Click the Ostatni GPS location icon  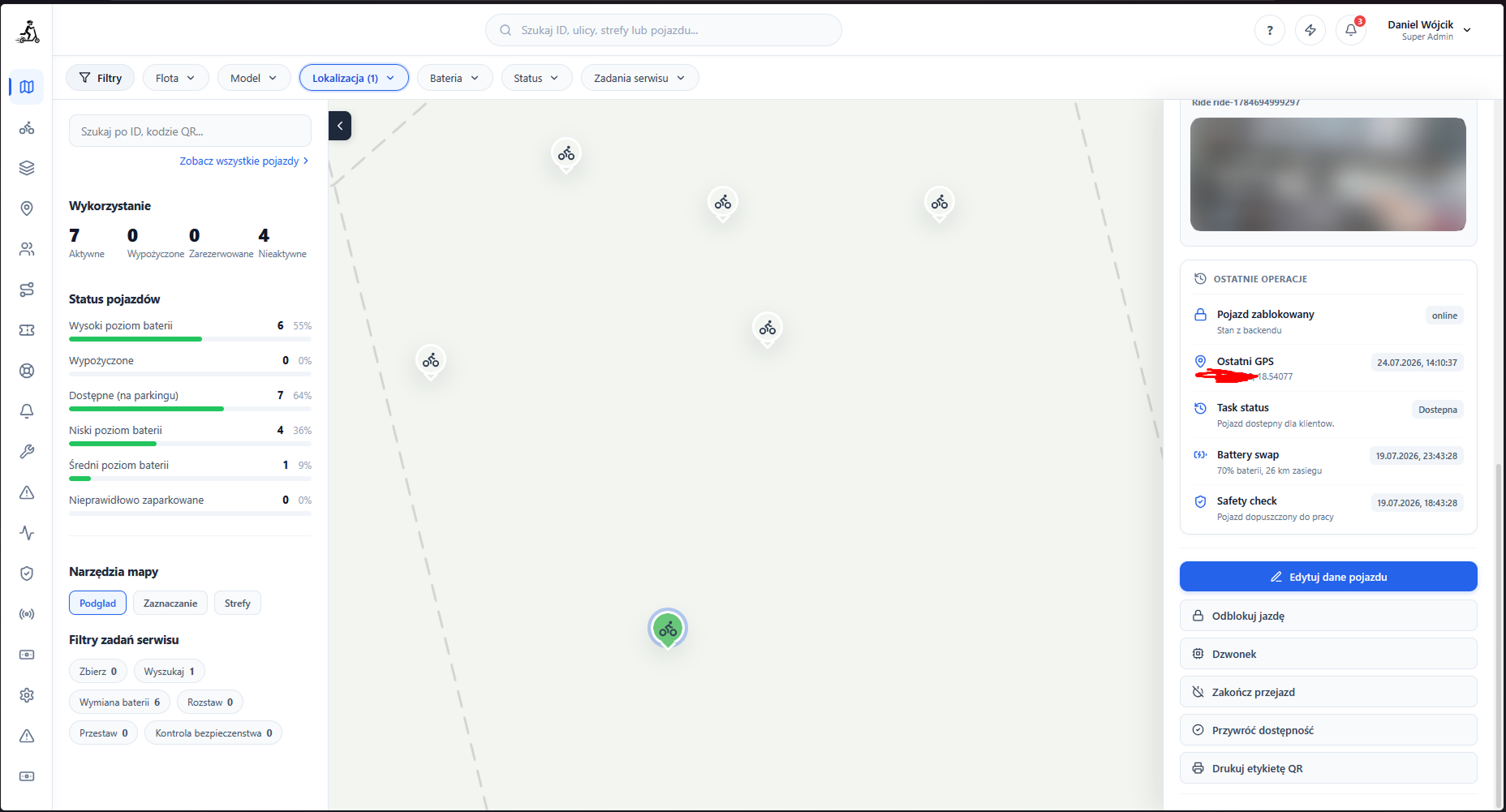(x=1200, y=362)
